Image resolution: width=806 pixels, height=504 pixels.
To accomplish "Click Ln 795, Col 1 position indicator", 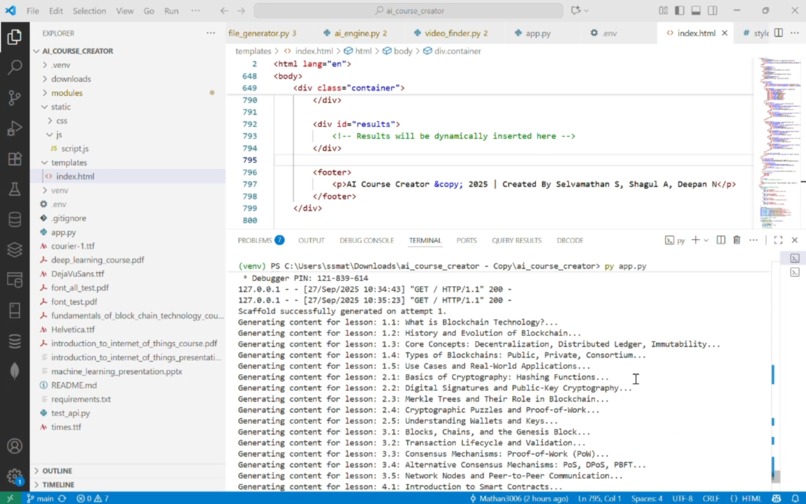I will point(600,498).
